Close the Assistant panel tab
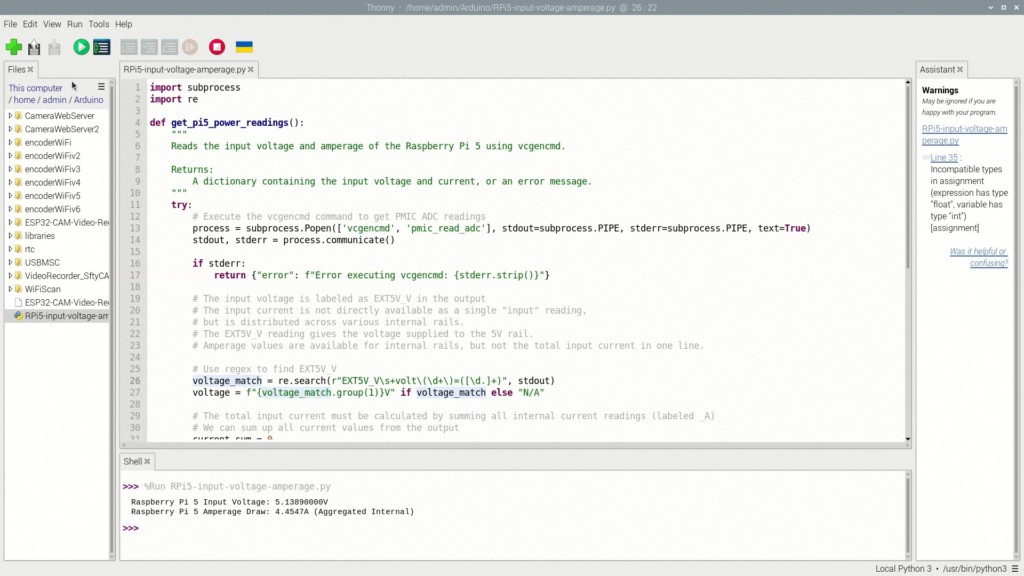 point(961,70)
